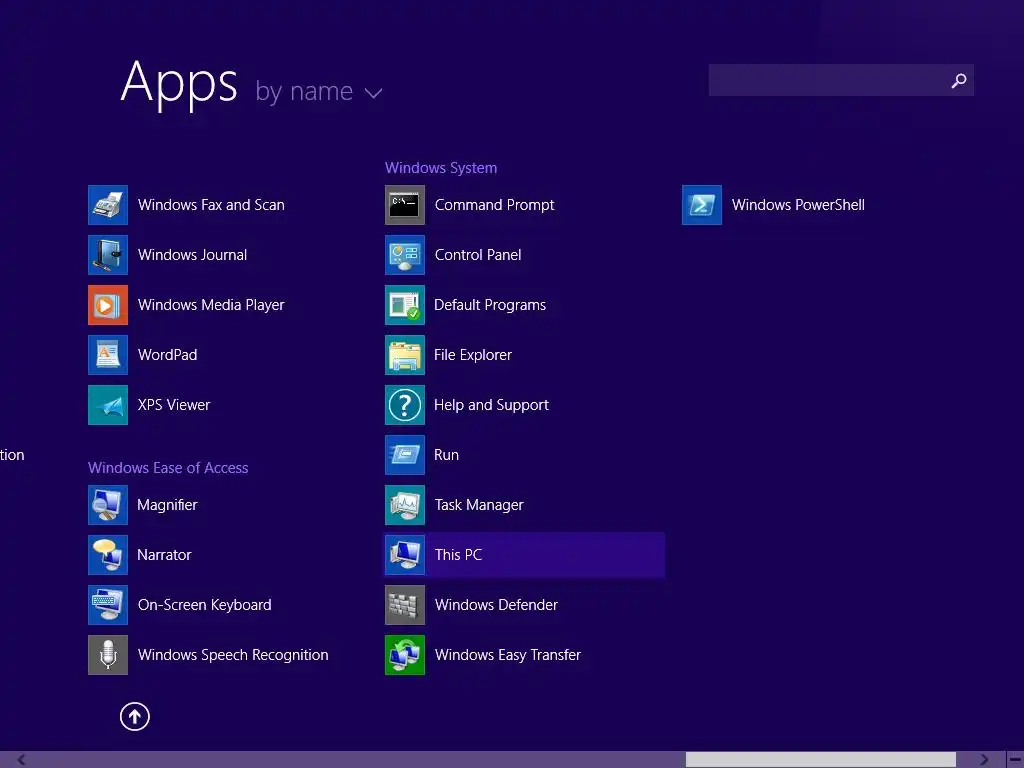Select the 'Windows Journal' label

pyautogui.click(x=192, y=255)
